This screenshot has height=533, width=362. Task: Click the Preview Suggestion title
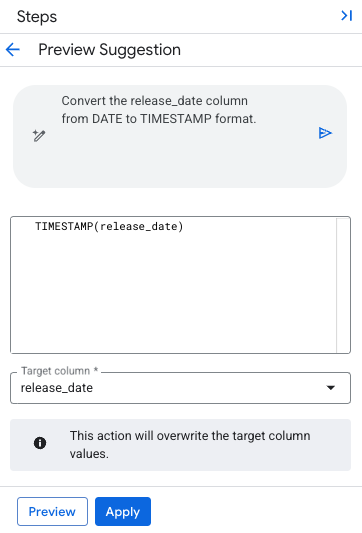coord(109,50)
